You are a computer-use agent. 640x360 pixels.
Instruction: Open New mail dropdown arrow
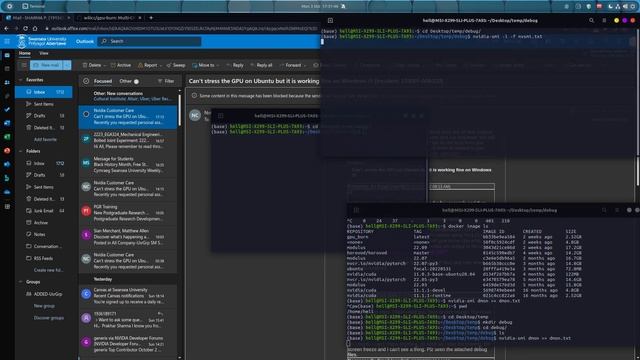click(67, 65)
